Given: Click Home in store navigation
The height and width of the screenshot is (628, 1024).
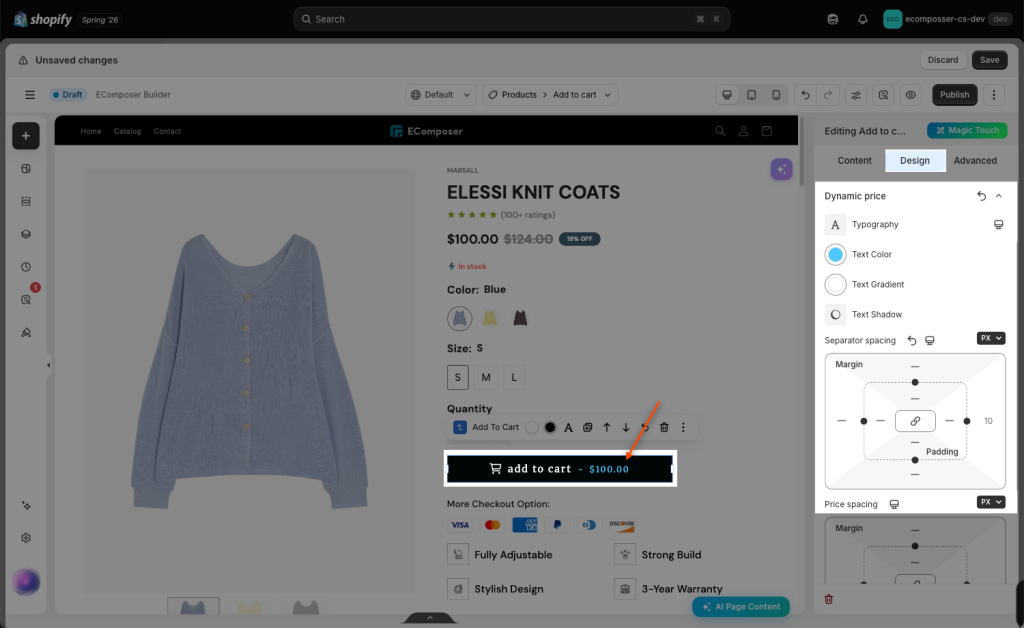Looking at the screenshot, I should click(x=91, y=131).
